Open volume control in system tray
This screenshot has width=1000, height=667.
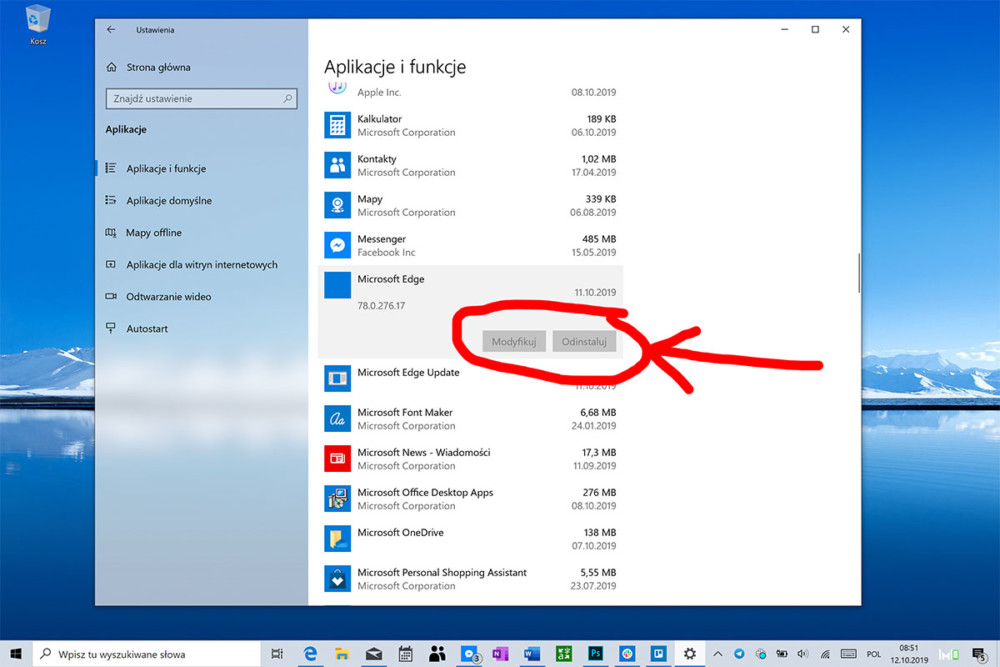803,654
